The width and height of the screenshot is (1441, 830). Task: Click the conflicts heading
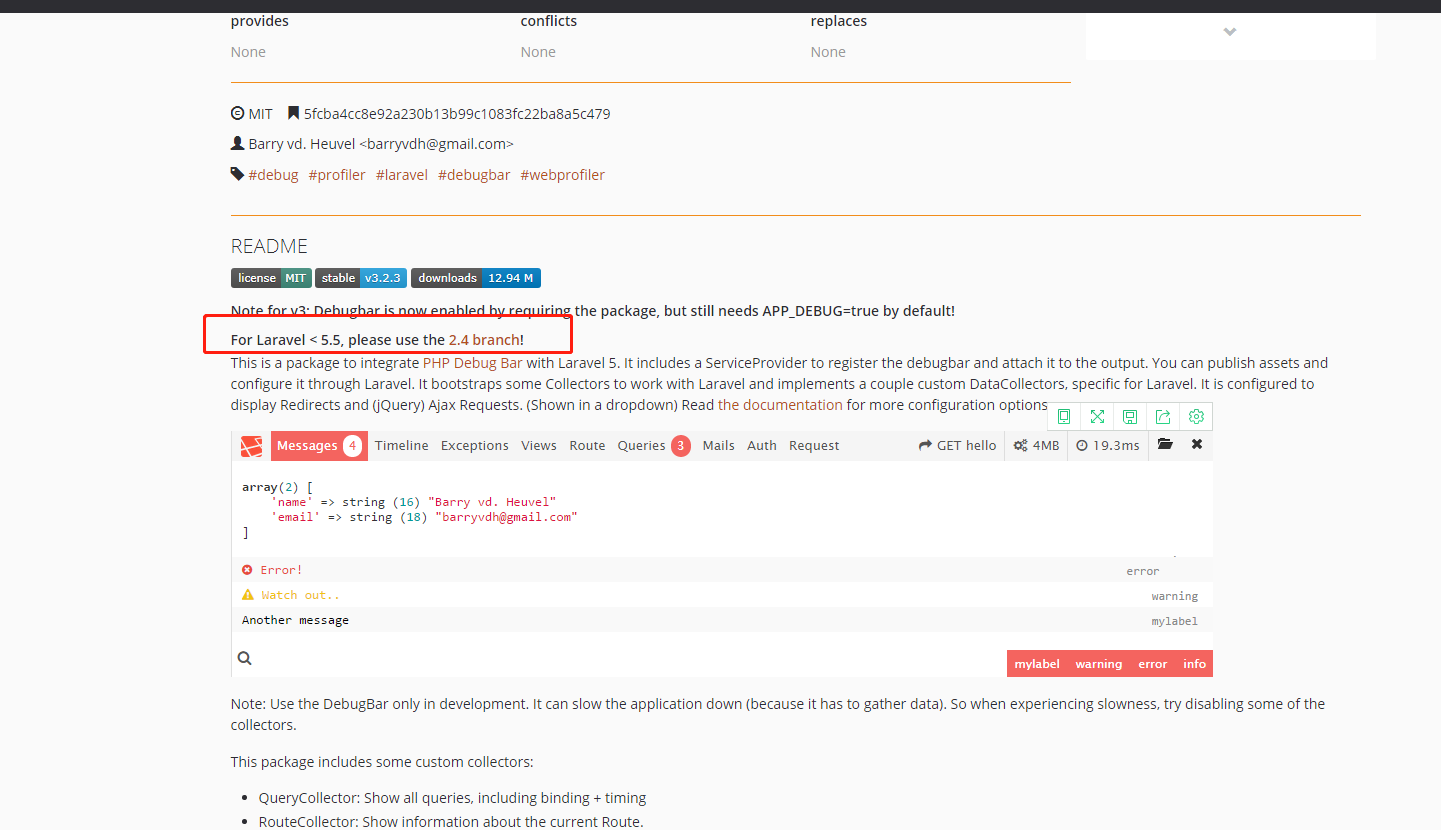549,21
